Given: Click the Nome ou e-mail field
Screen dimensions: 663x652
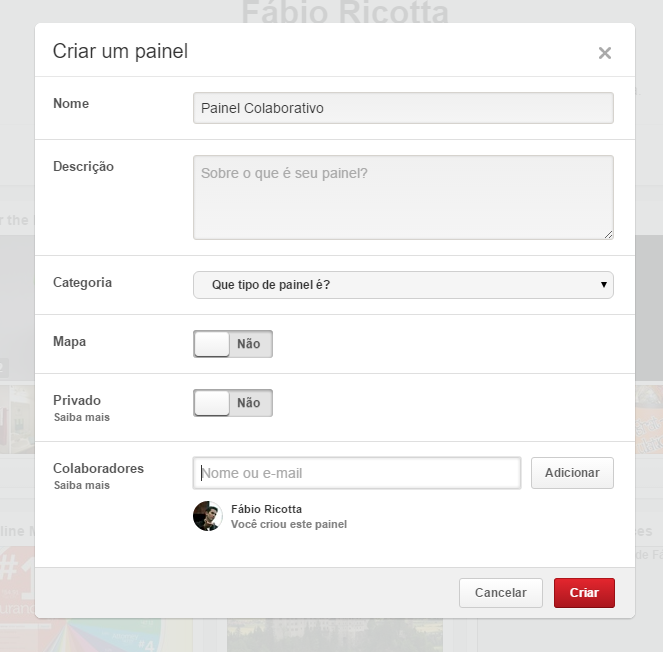Looking at the screenshot, I should tap(357, 473).
